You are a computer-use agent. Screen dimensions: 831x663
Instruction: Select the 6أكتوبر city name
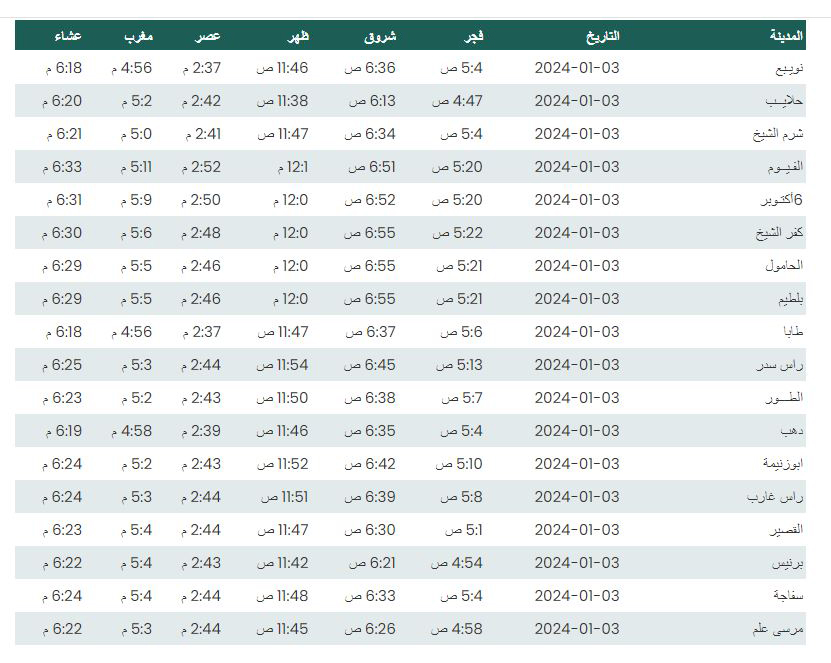(782, 200)
